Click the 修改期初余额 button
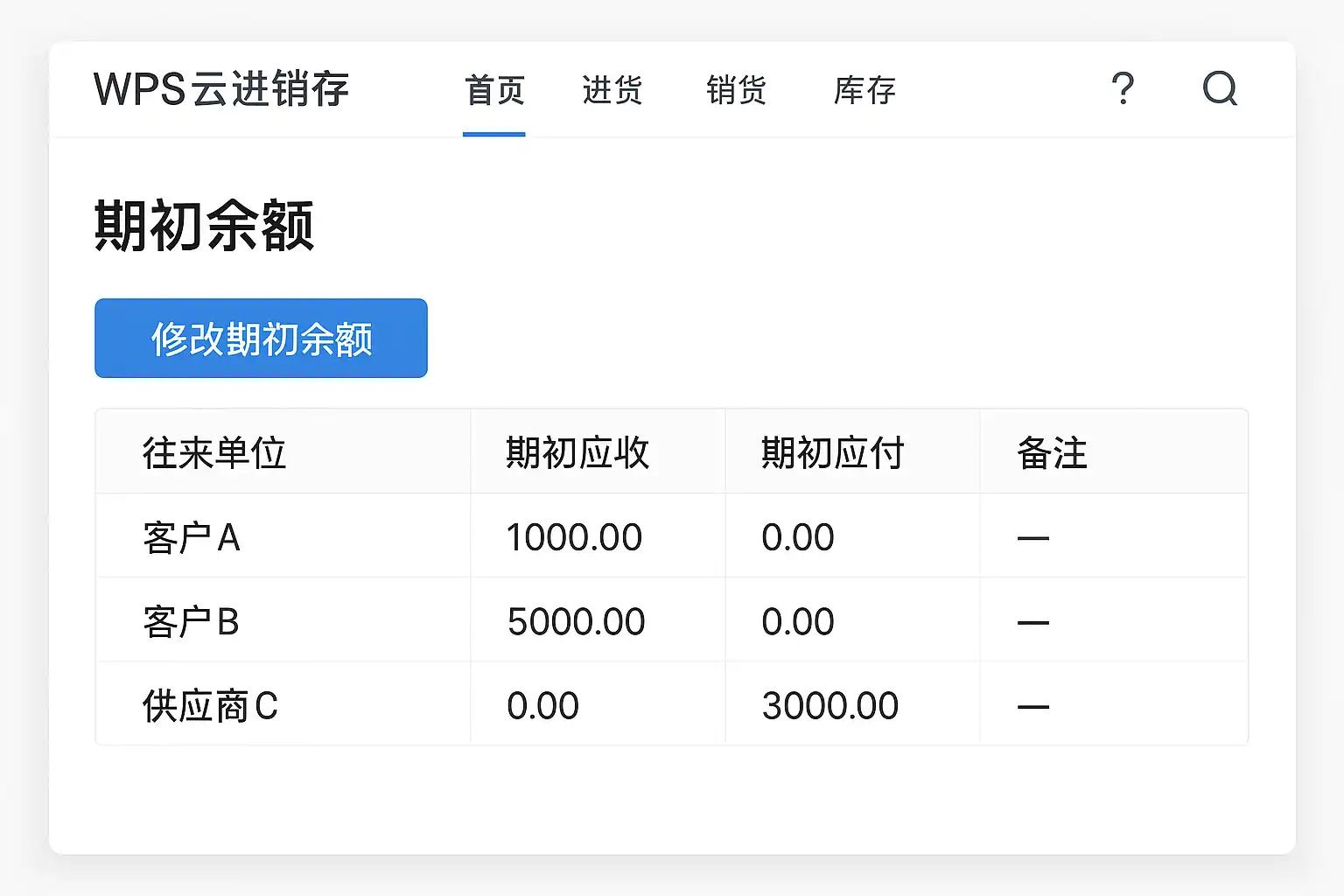The image size is (1344, 896). [x=261, y=339]
